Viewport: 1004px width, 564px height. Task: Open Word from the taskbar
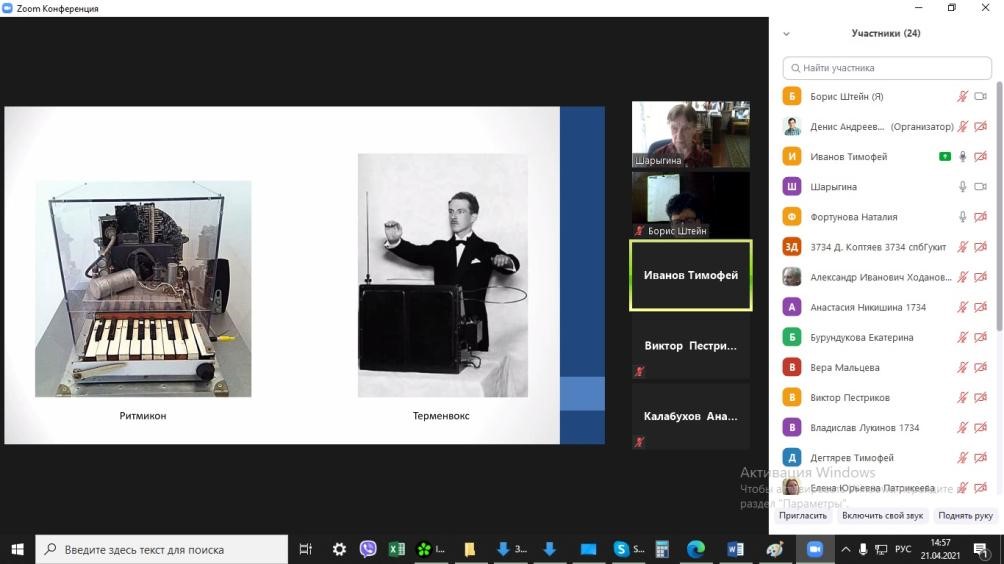[x=735, y=549]
